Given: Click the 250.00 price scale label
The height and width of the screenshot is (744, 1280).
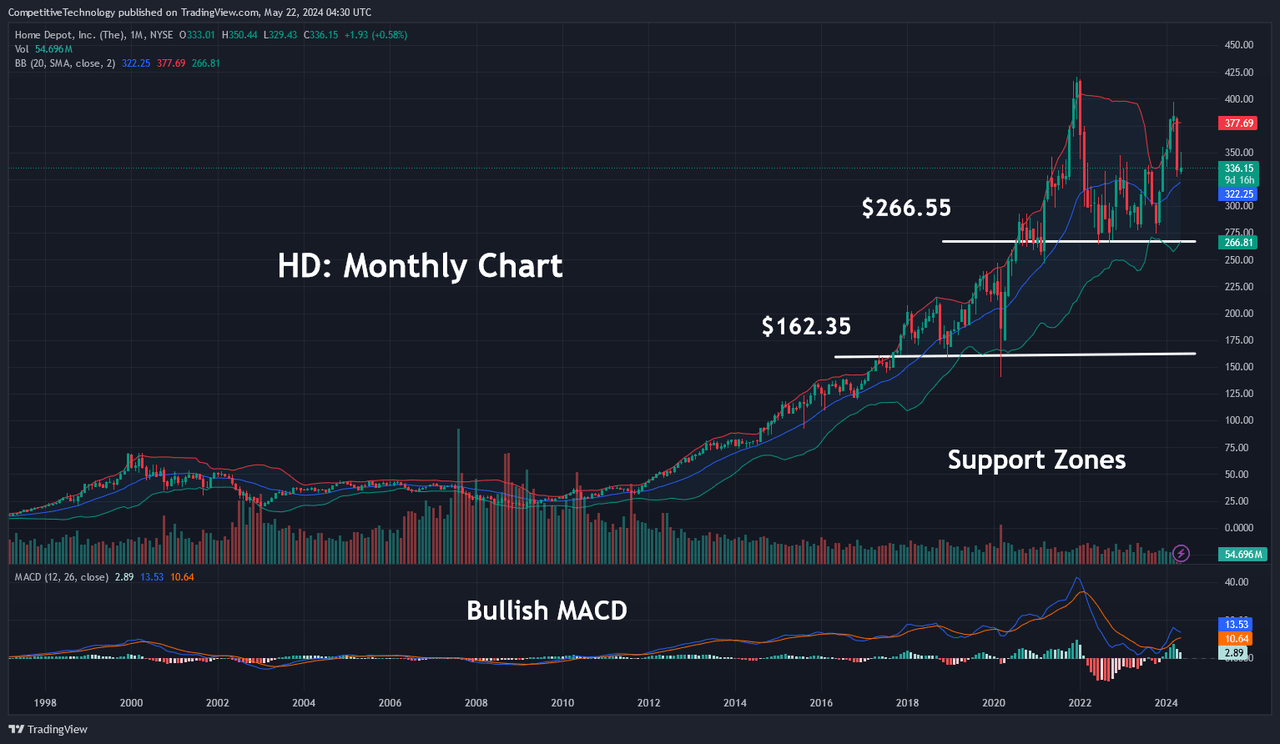Looking at the screenshot, I should pos(1238,260).
